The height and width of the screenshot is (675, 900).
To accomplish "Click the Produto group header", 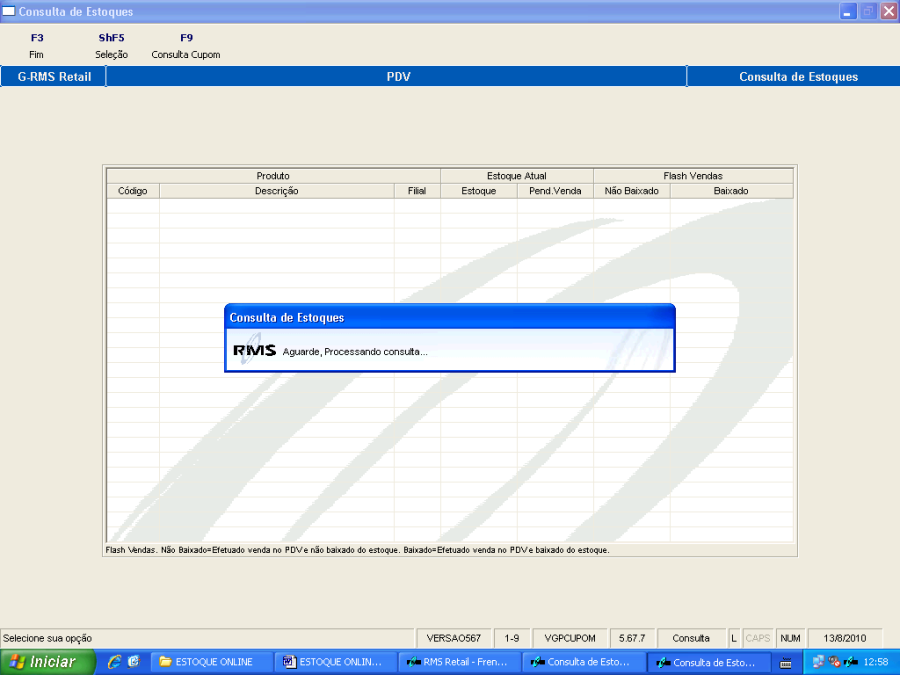I will tap(273, 176).
